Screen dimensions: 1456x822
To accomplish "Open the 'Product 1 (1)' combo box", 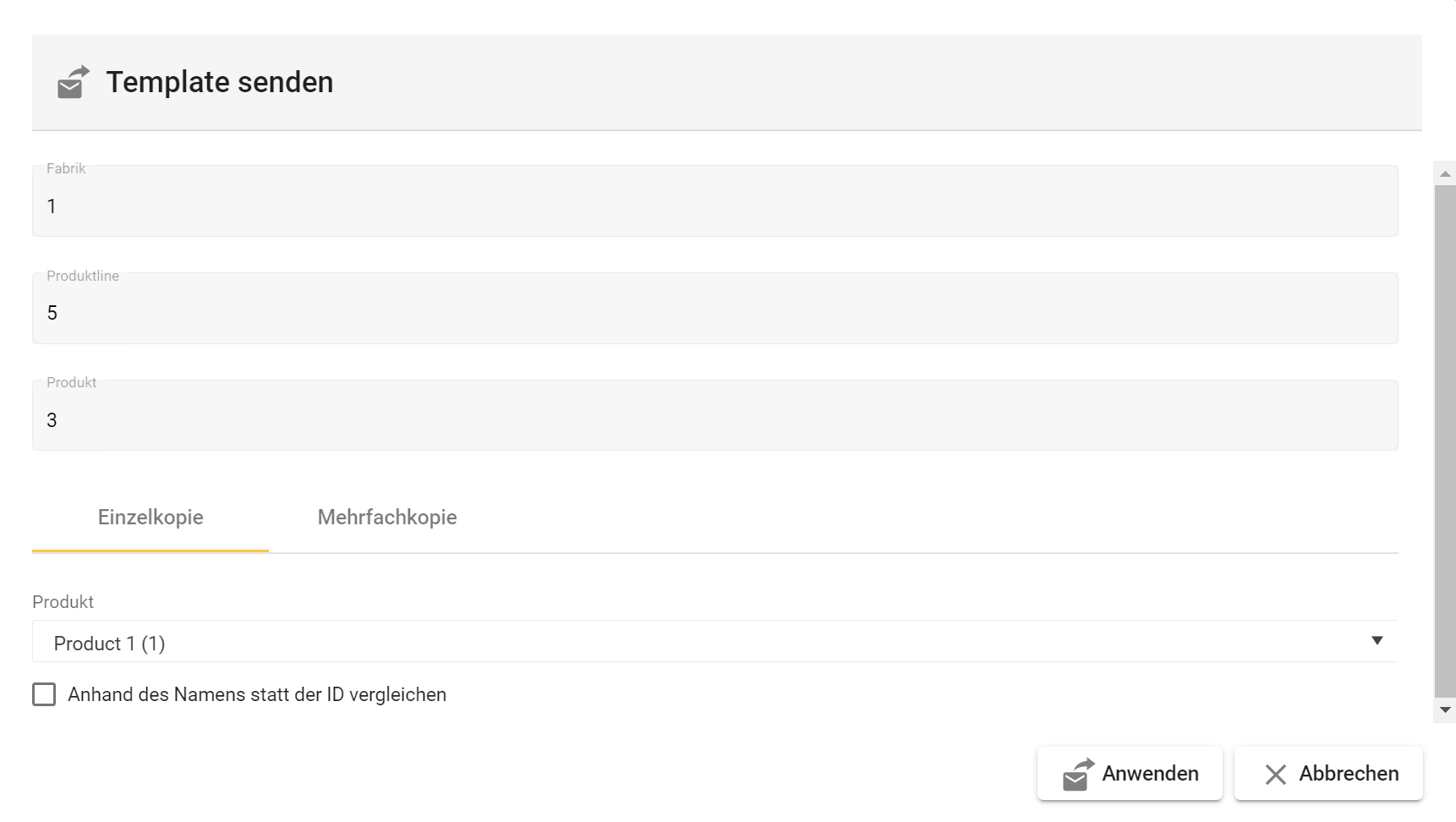I will [x=676, y=643].
